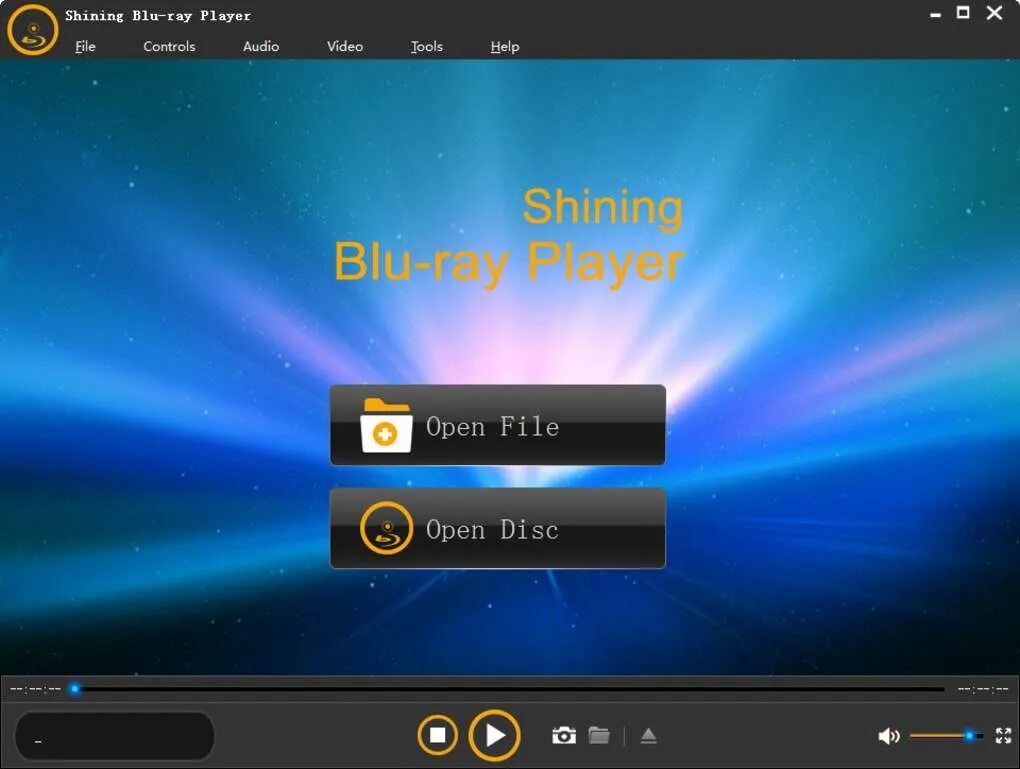Toggle fullscreen mode icon
The height and width of the screenshot is (769, 1020).
point(1004,736)
